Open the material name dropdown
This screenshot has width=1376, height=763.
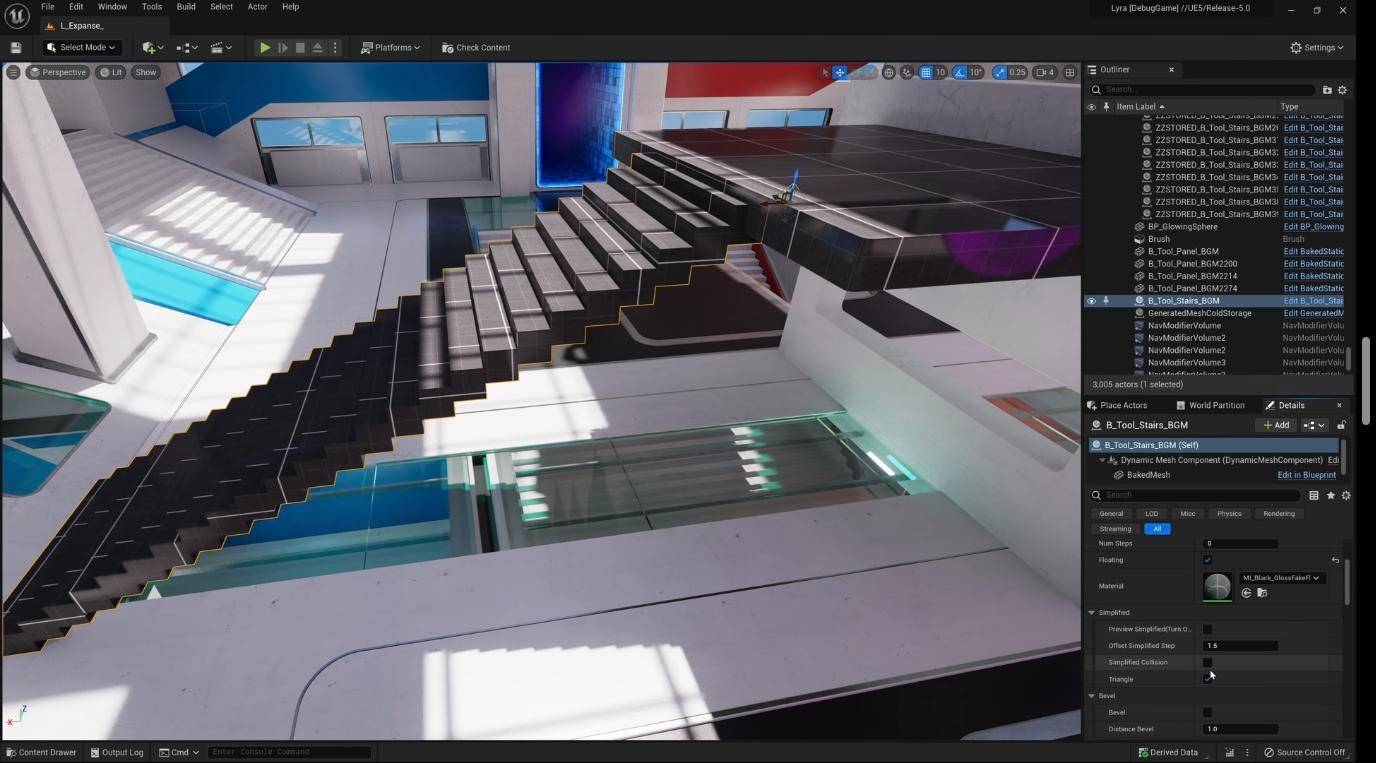click(x=1282, y=578)
